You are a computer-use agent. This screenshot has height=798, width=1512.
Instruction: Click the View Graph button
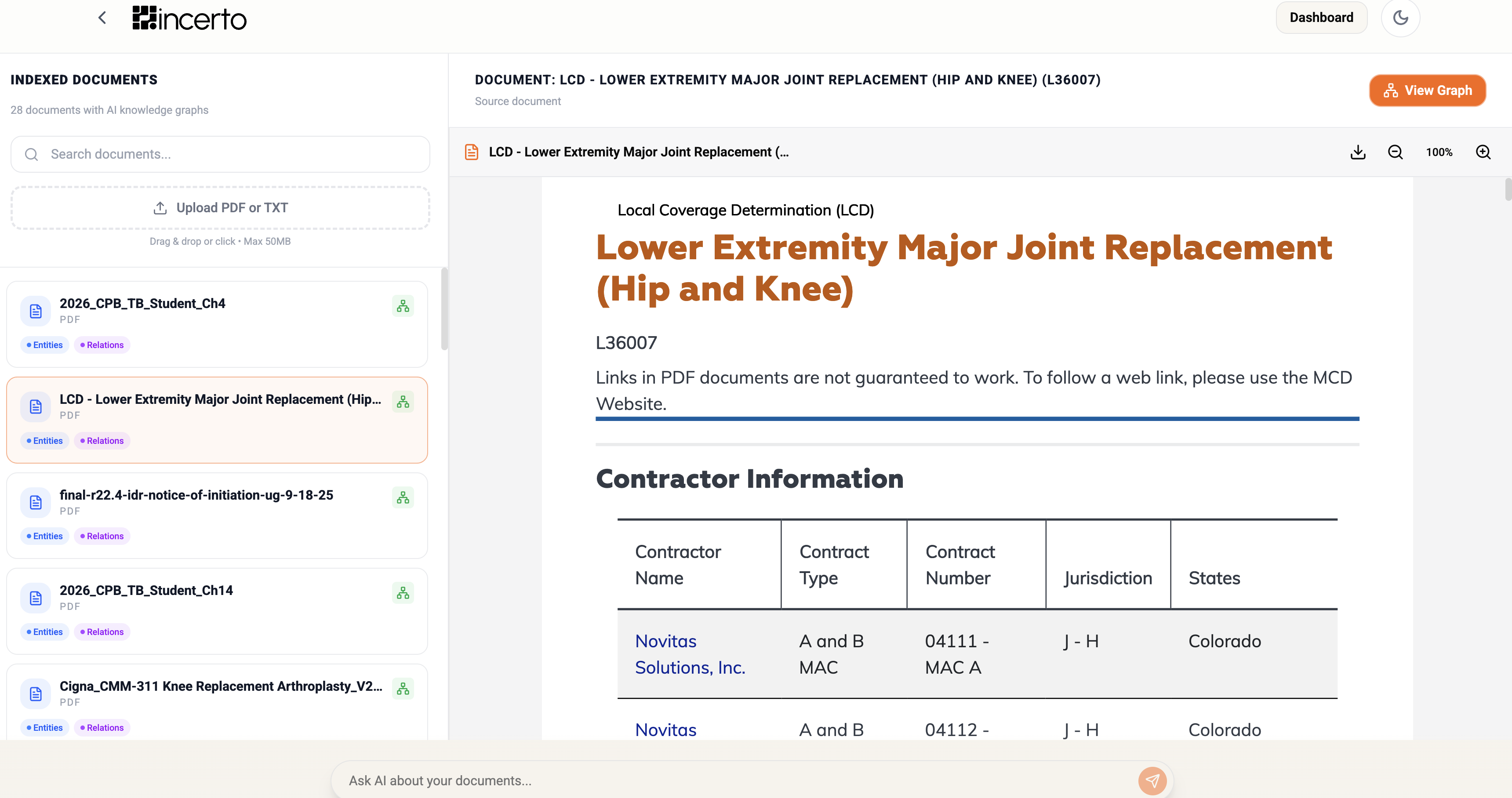coord(1428,91)
